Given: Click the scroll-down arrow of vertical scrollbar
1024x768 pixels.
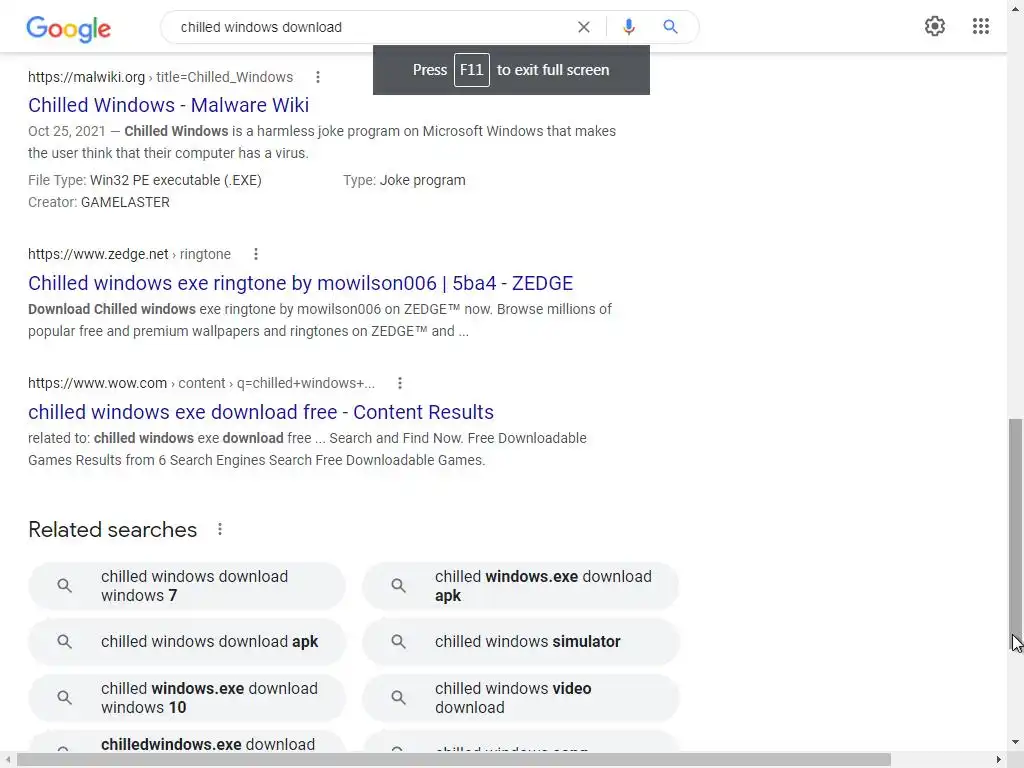Looking at the screenshot, I should click(x=1016, y=742).
